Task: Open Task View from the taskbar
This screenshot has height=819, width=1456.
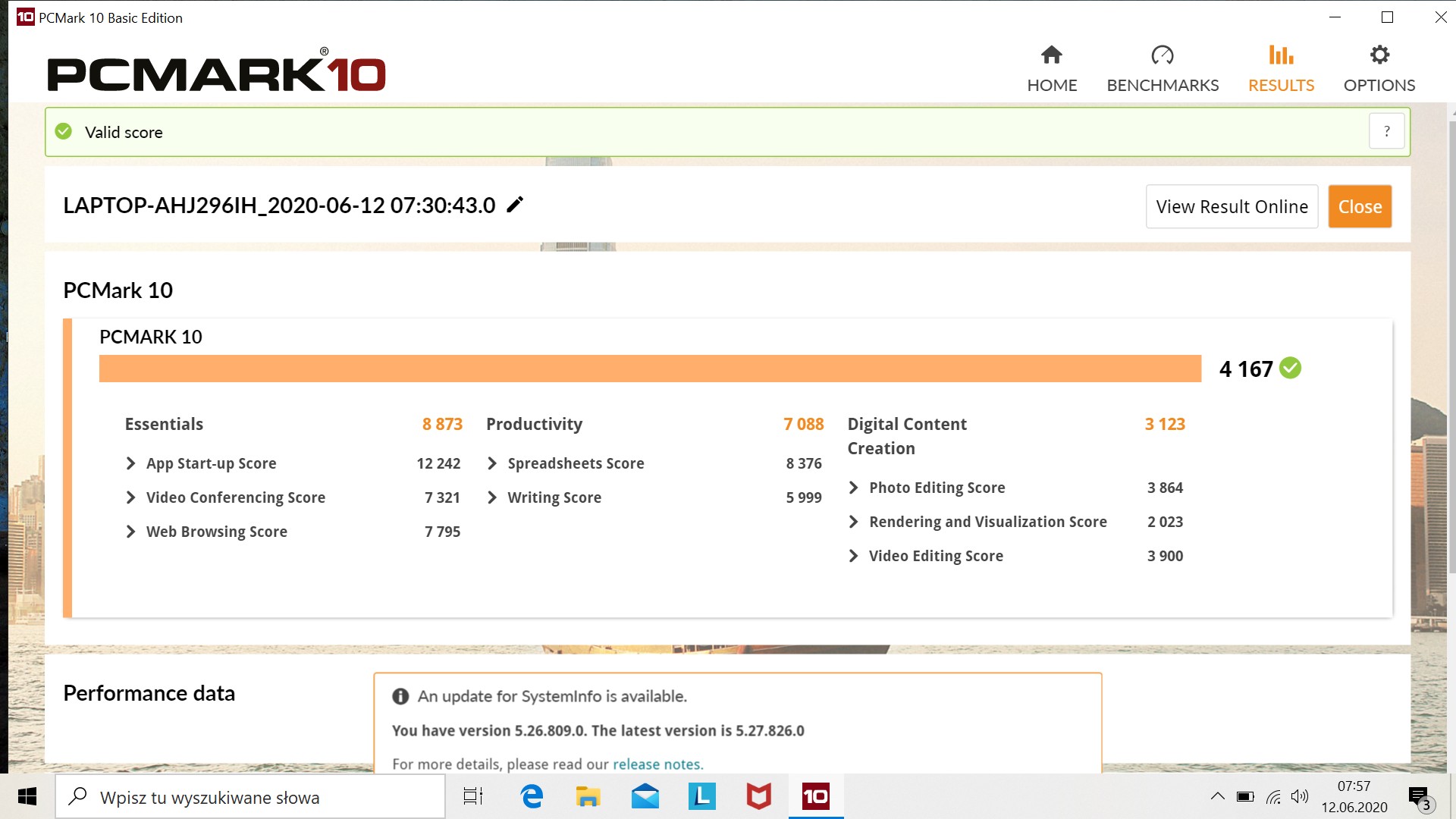Action: (473, 796)
